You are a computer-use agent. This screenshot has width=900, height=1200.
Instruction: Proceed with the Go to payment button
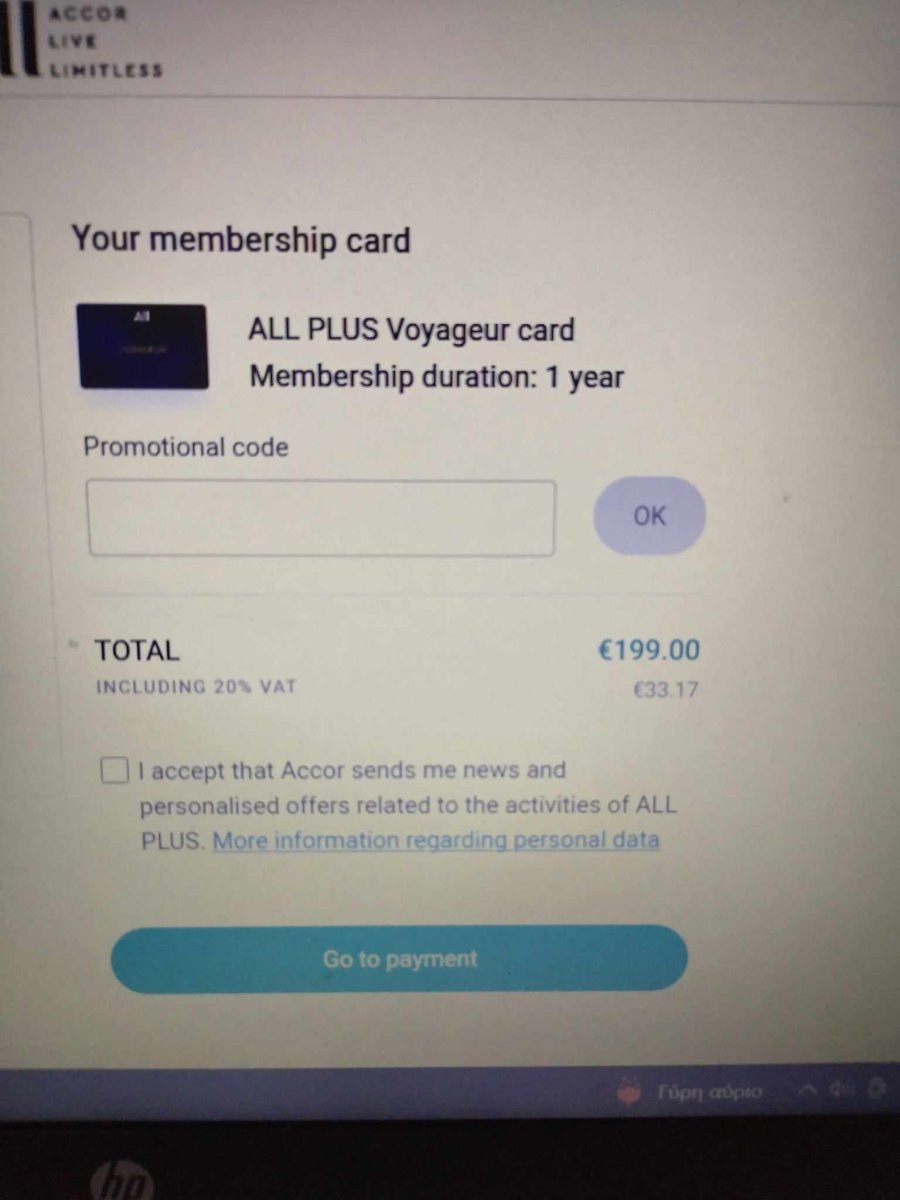[x=399, y=959]
